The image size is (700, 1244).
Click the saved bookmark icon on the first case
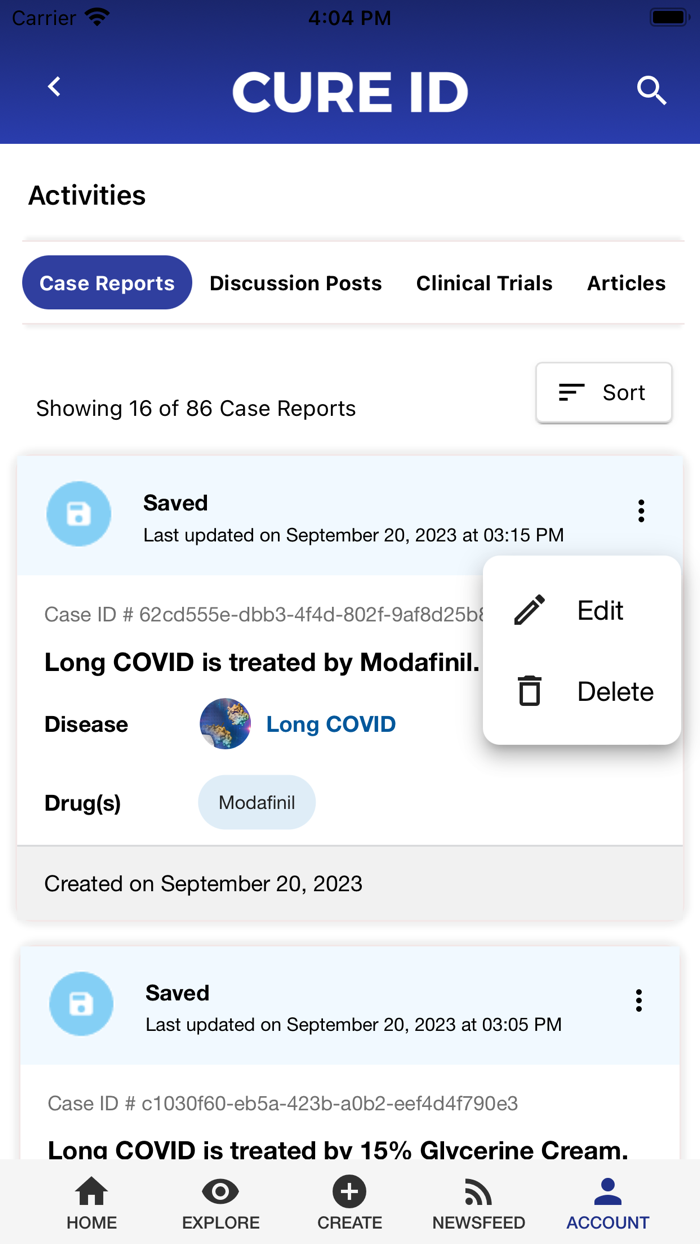[x=78, y=513]
